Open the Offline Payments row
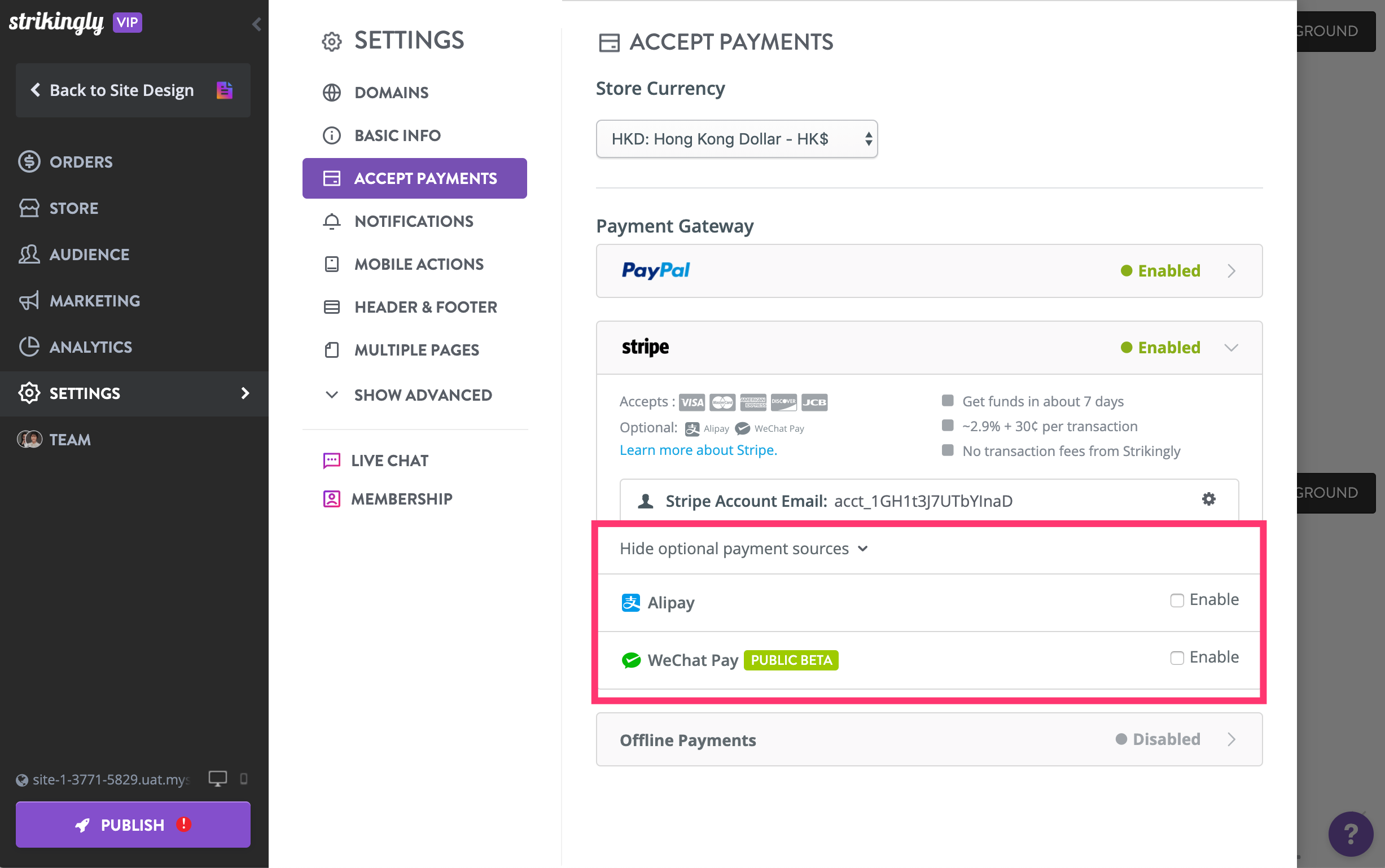This screenshot has height=868, width=1385. [x=928, y=739]
